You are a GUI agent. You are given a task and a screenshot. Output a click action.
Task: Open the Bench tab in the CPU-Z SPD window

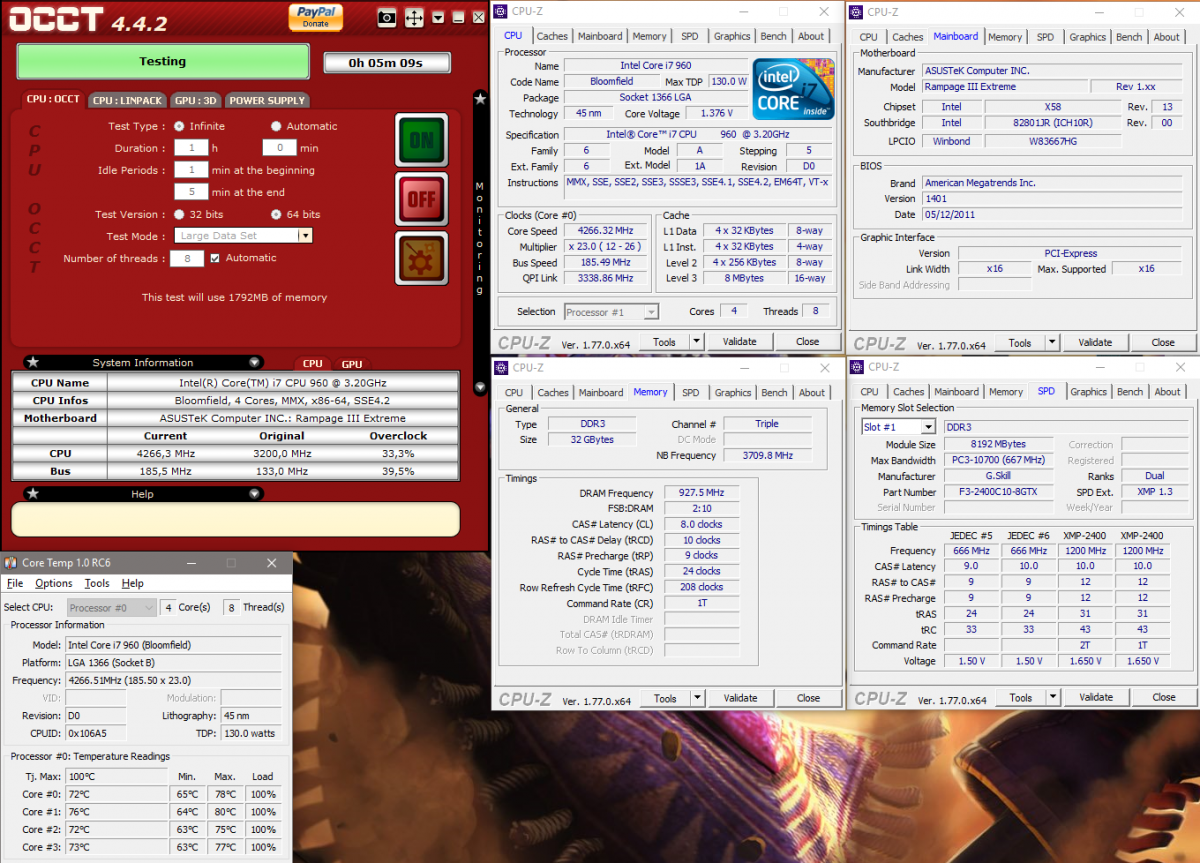click(1130, 392)
